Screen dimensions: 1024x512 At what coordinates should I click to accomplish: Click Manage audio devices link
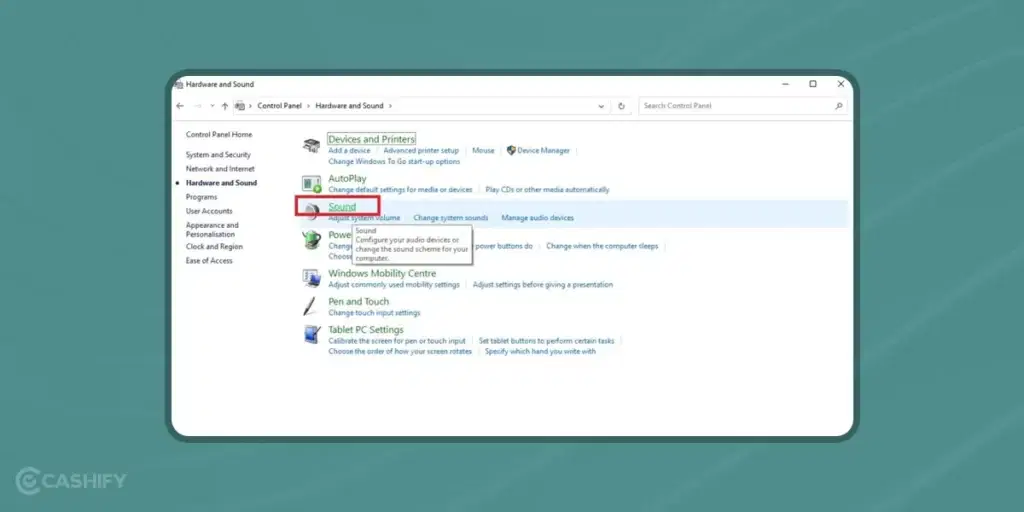click(537, 217)
